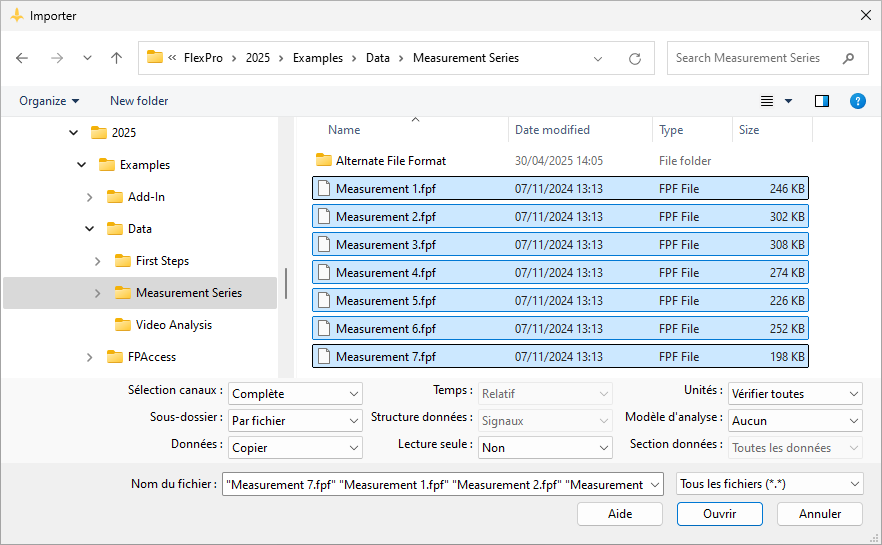Refresh the Measurement Series folder view
This screenshot has width=882, height=545.
pos(634,58)
